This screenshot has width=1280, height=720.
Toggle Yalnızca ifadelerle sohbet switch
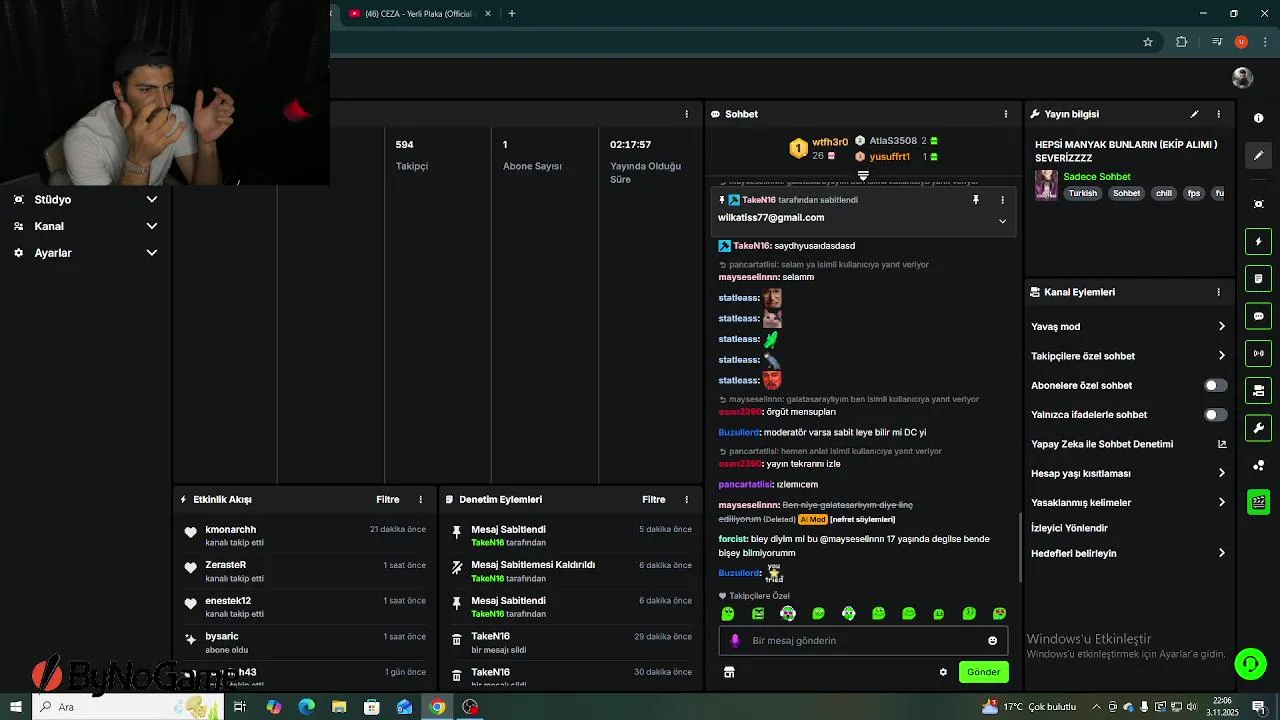(1215, 414)
